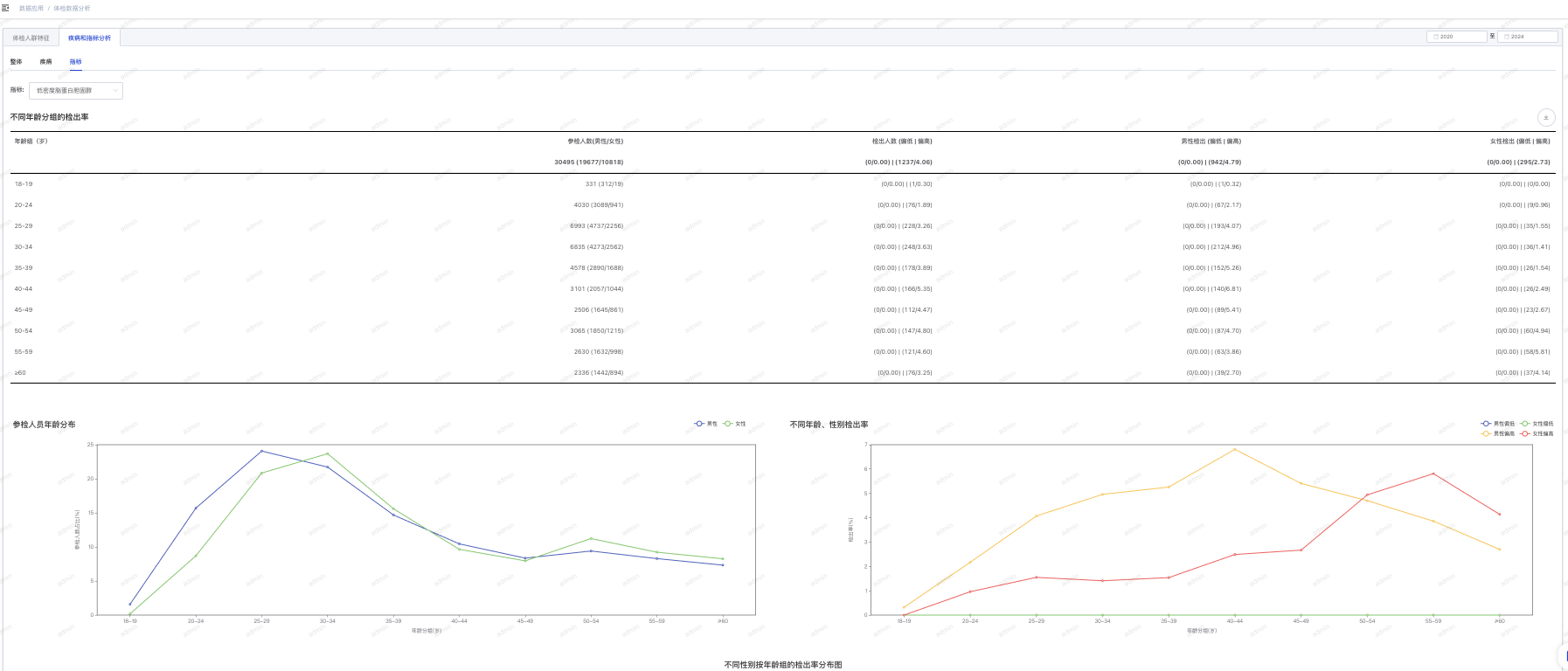Open the 指标 indicator dropdown
The height and width of the screenshot is (671, 1568).
coord(76,91)
